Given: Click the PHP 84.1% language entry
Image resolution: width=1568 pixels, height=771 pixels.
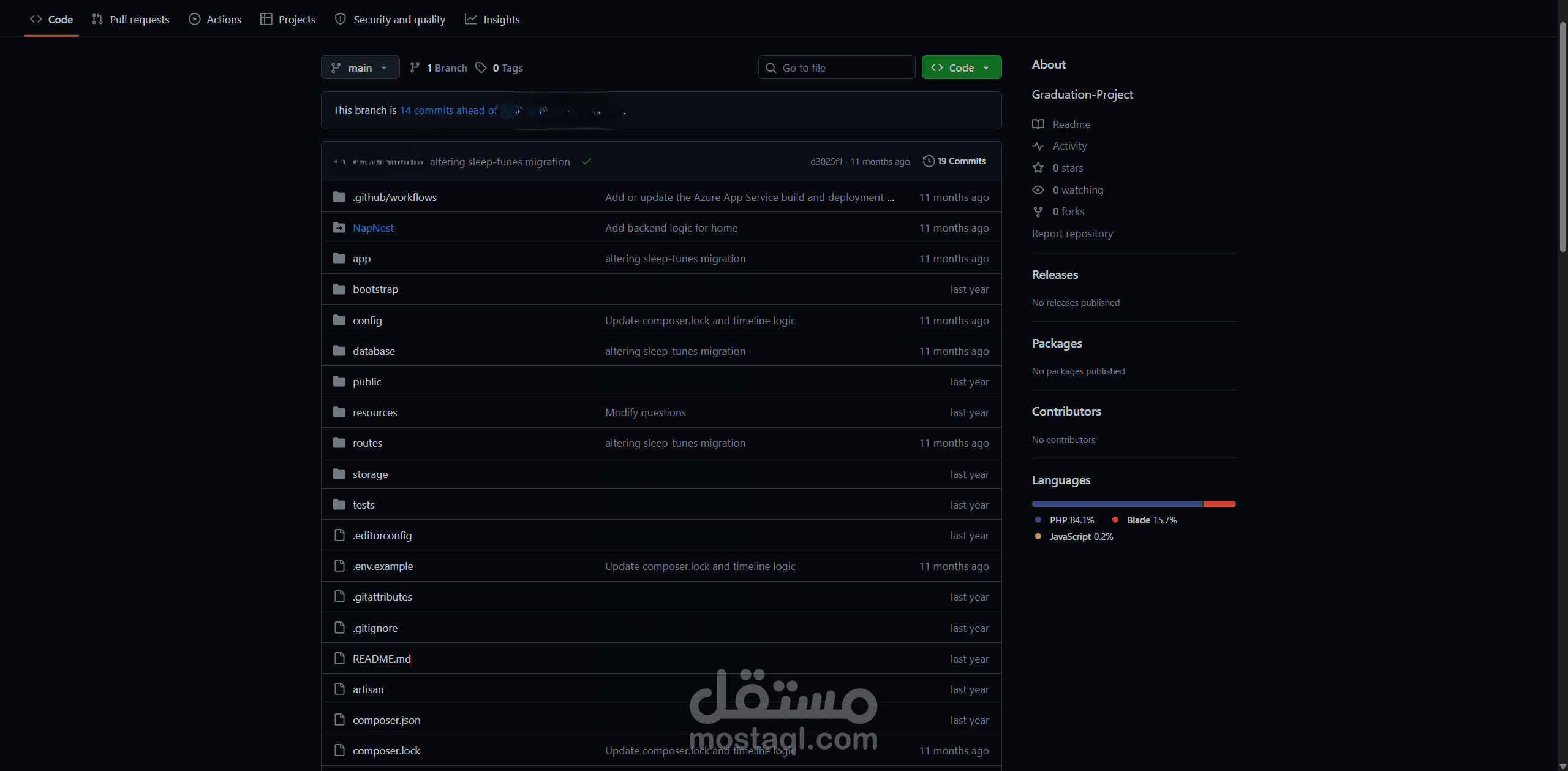Looking at the screenshot, I should click(1065, 520).
